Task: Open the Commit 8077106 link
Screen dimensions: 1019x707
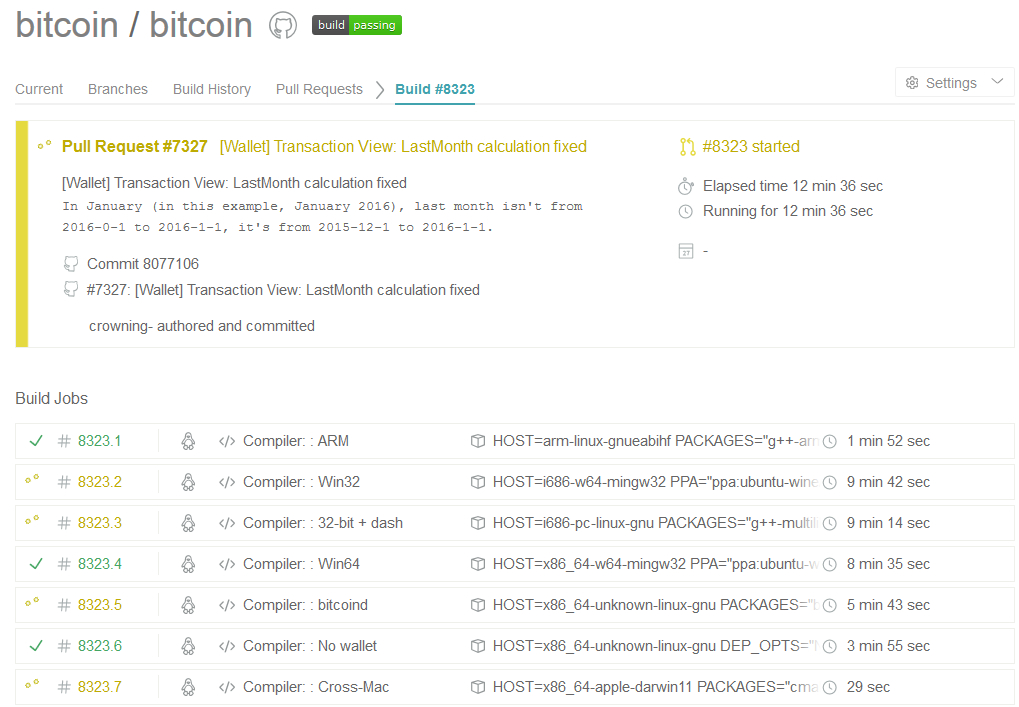Action: point(143,264)
